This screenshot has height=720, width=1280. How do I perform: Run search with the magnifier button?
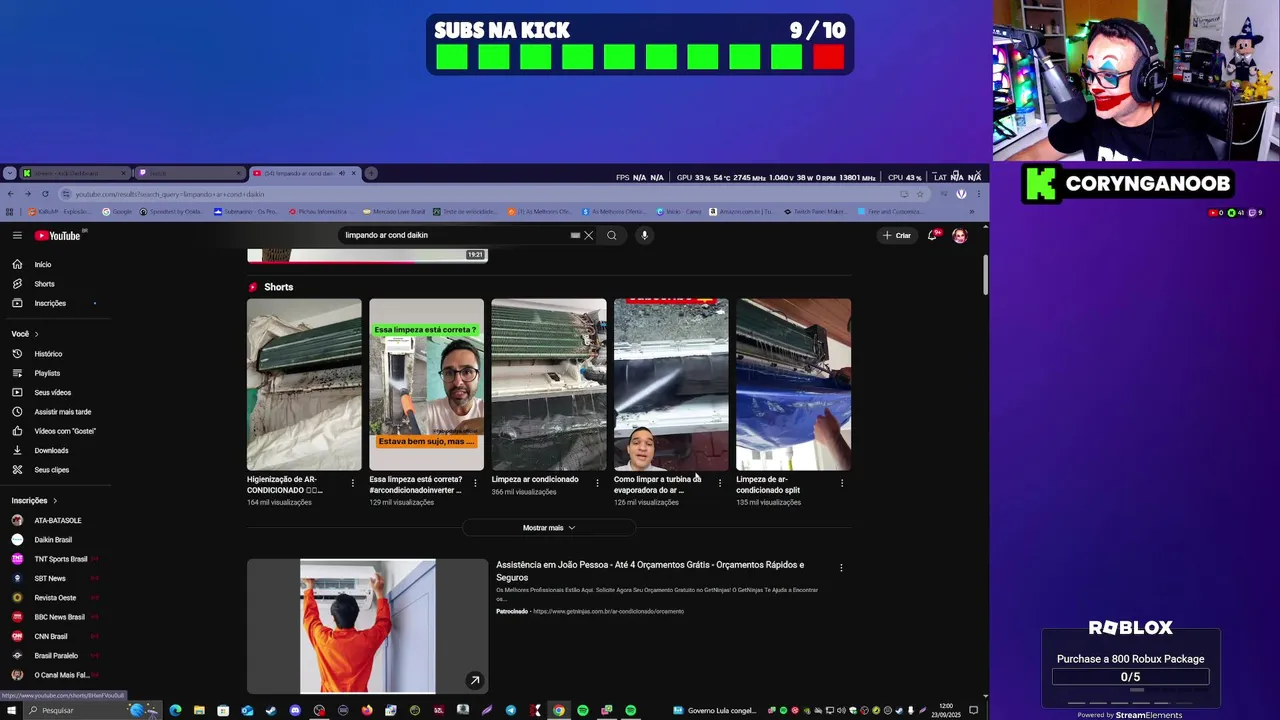point(612,235)
